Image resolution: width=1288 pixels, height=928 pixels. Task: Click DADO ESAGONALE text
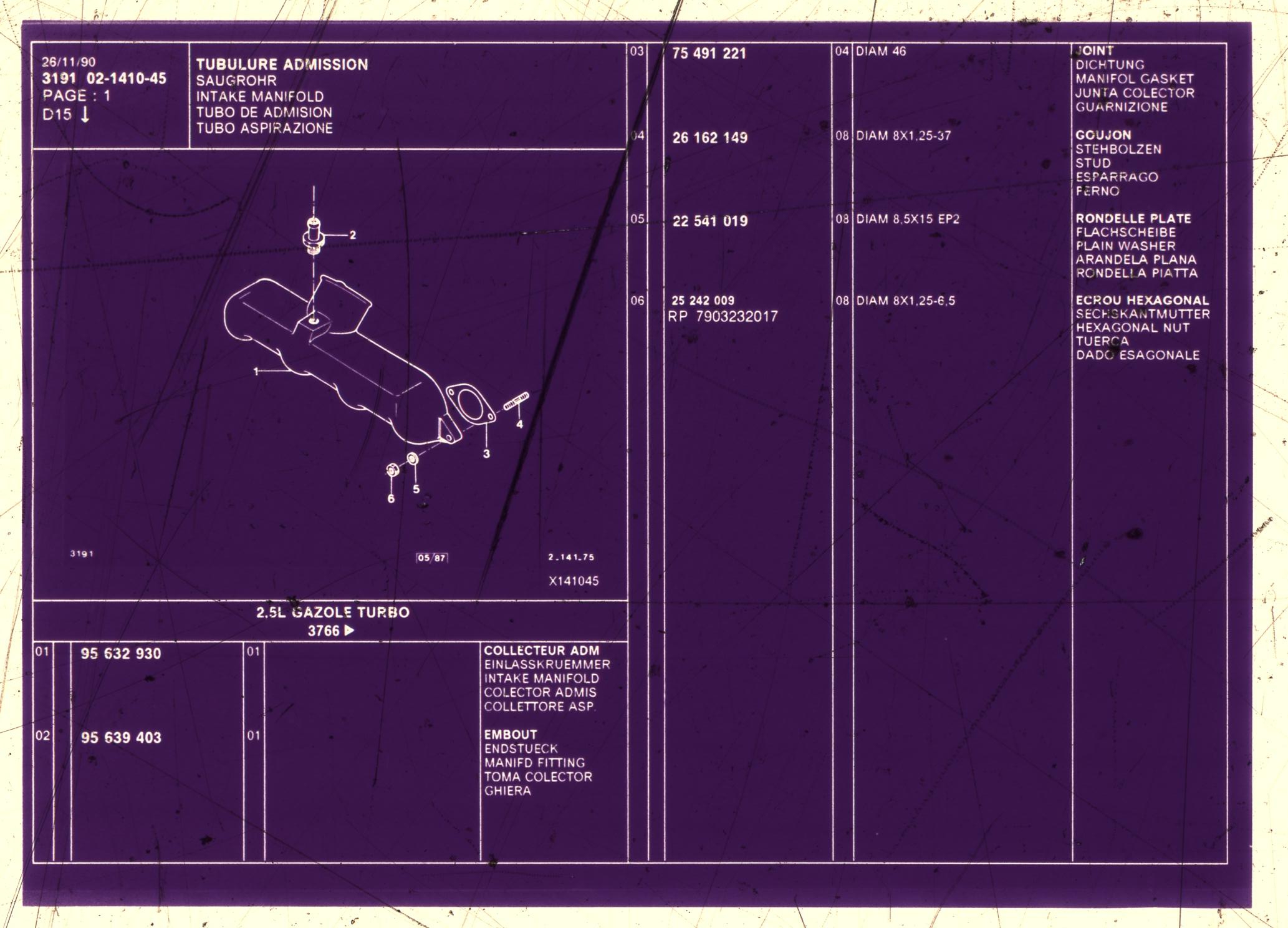(1138, 355)
